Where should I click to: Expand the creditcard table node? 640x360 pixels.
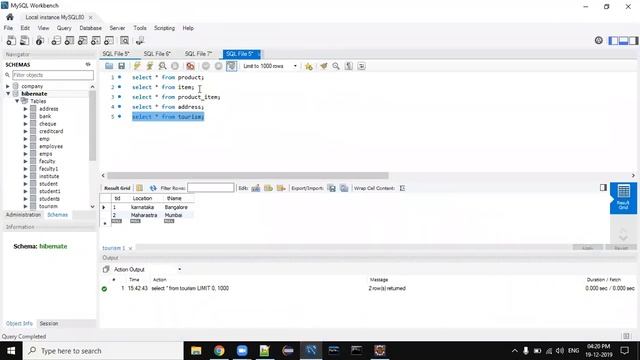pyautogui.click(x=25, y=131)
